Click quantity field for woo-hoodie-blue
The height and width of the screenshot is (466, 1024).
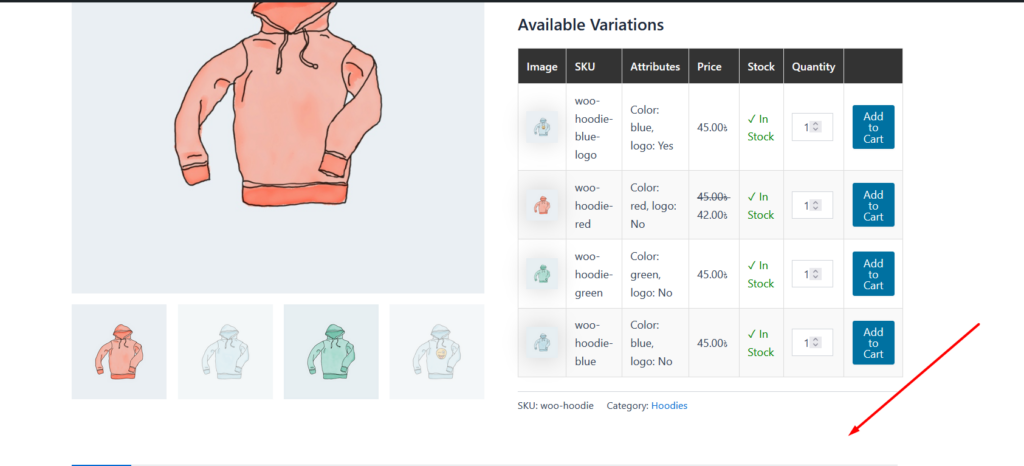pyautogui.click(x=806, y=343)
